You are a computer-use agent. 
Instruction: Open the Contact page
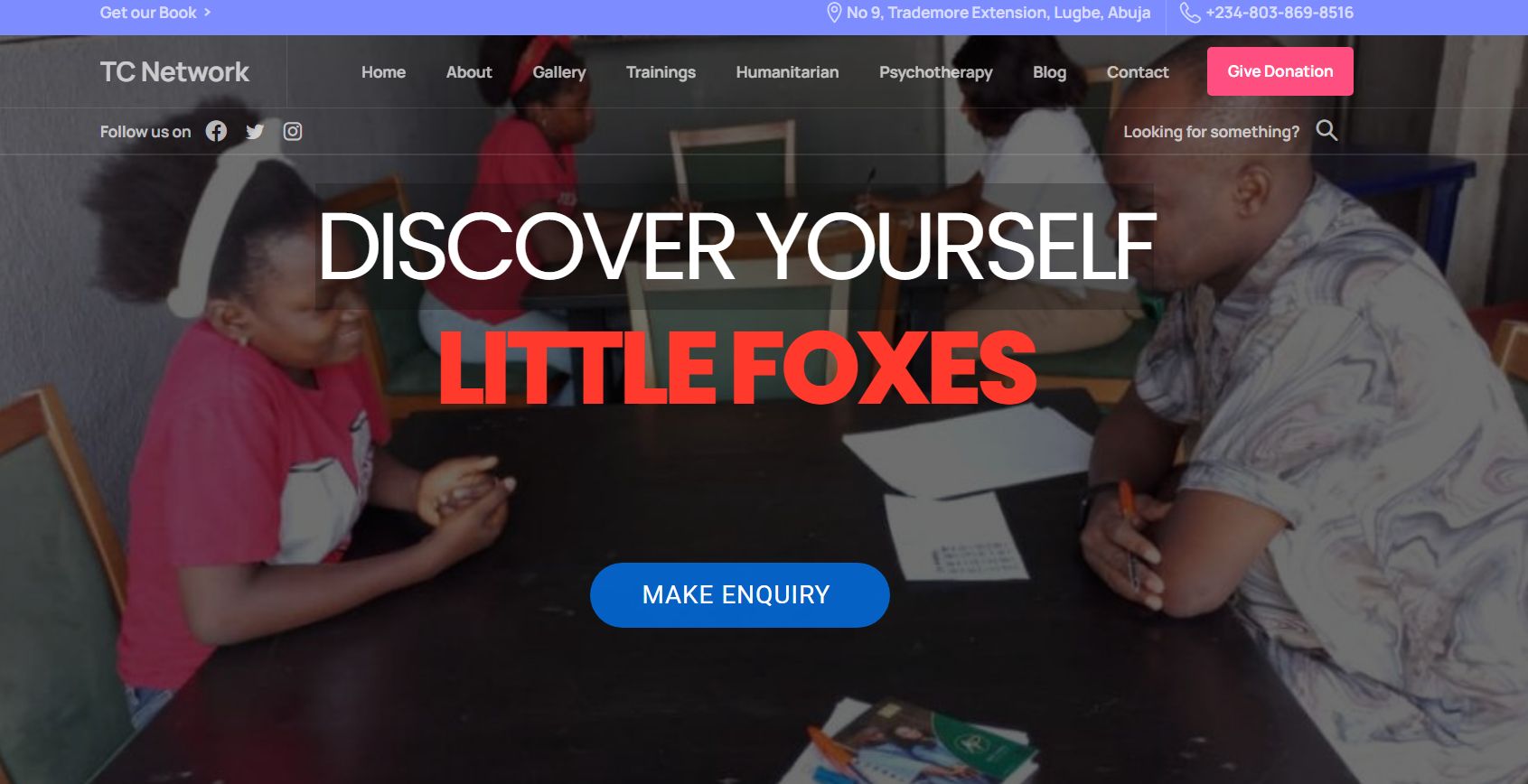(1138, 72)
